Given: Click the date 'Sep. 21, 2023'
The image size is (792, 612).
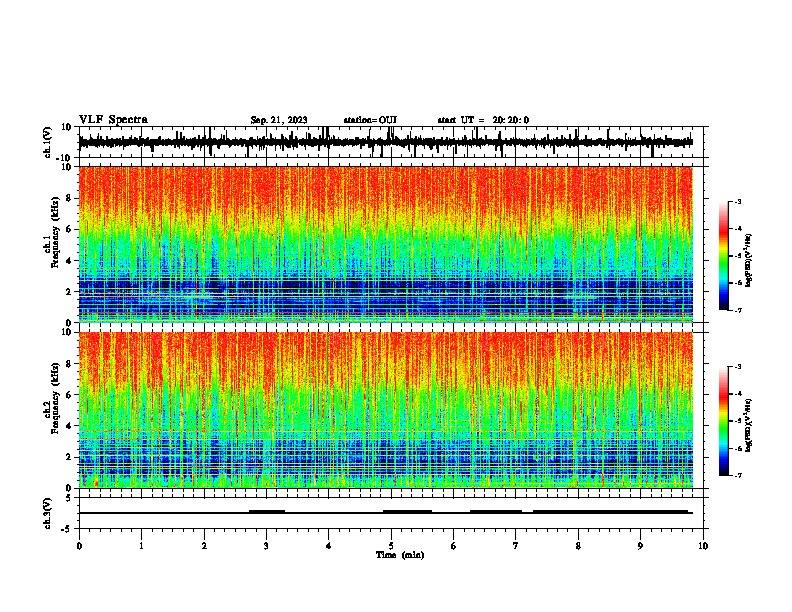Looking at the screenshot, I should pos(279,120).
